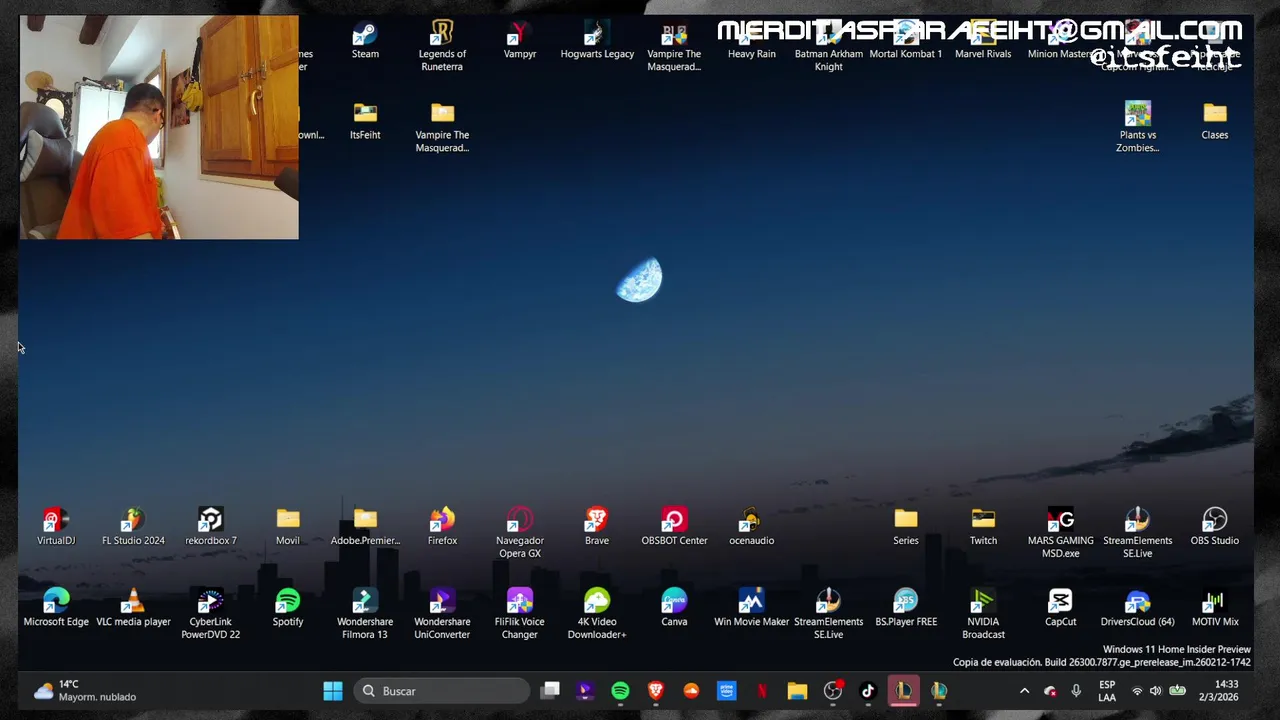Image resolution: width=1280 pixels, height=720 pixels.
Task: Open FL Studio 2024 shortcut
Action: coord(133,527)
